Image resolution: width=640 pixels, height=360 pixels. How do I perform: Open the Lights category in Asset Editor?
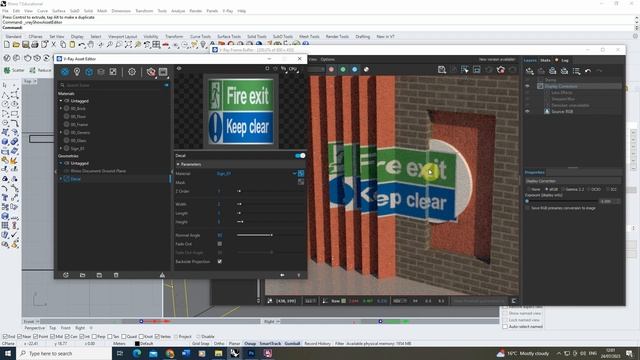coord(77,72)
